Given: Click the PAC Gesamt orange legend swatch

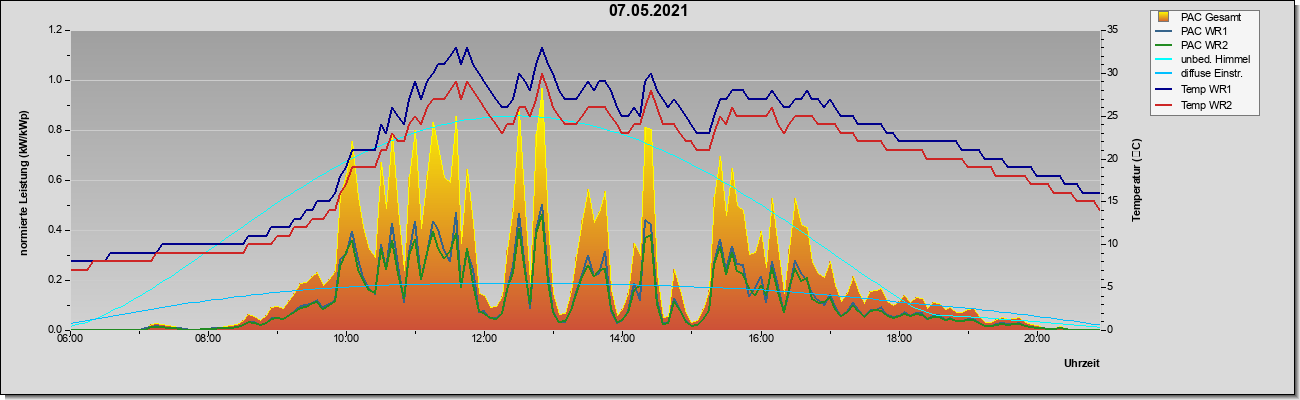Looking at the screenshot, I should pyautogui.click(x=1164, y=17).
